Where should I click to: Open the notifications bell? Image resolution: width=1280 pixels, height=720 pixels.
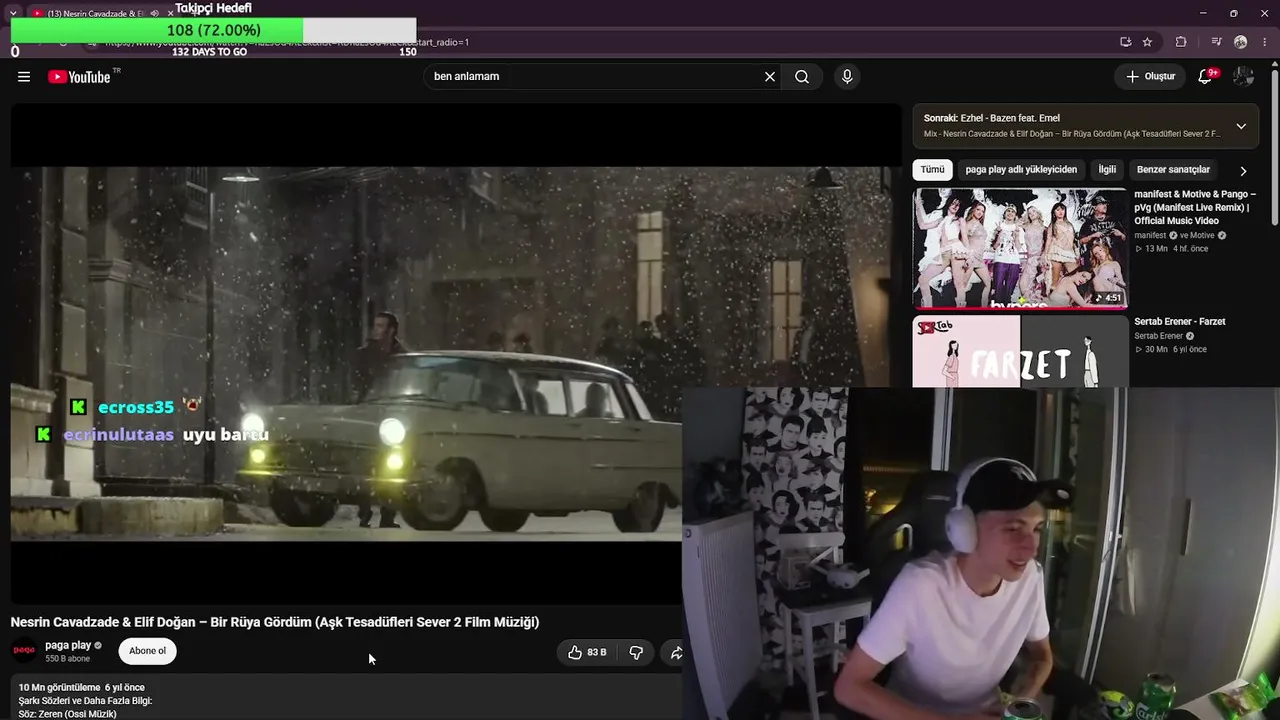point(1206,77)
